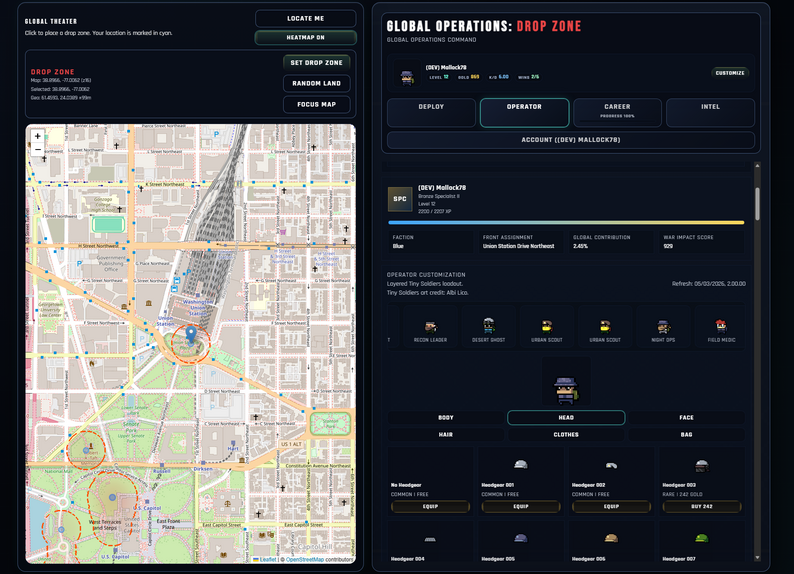This screenshot has height=574, width=794.
Task: Open the Career tab
Action: point(617,112)
